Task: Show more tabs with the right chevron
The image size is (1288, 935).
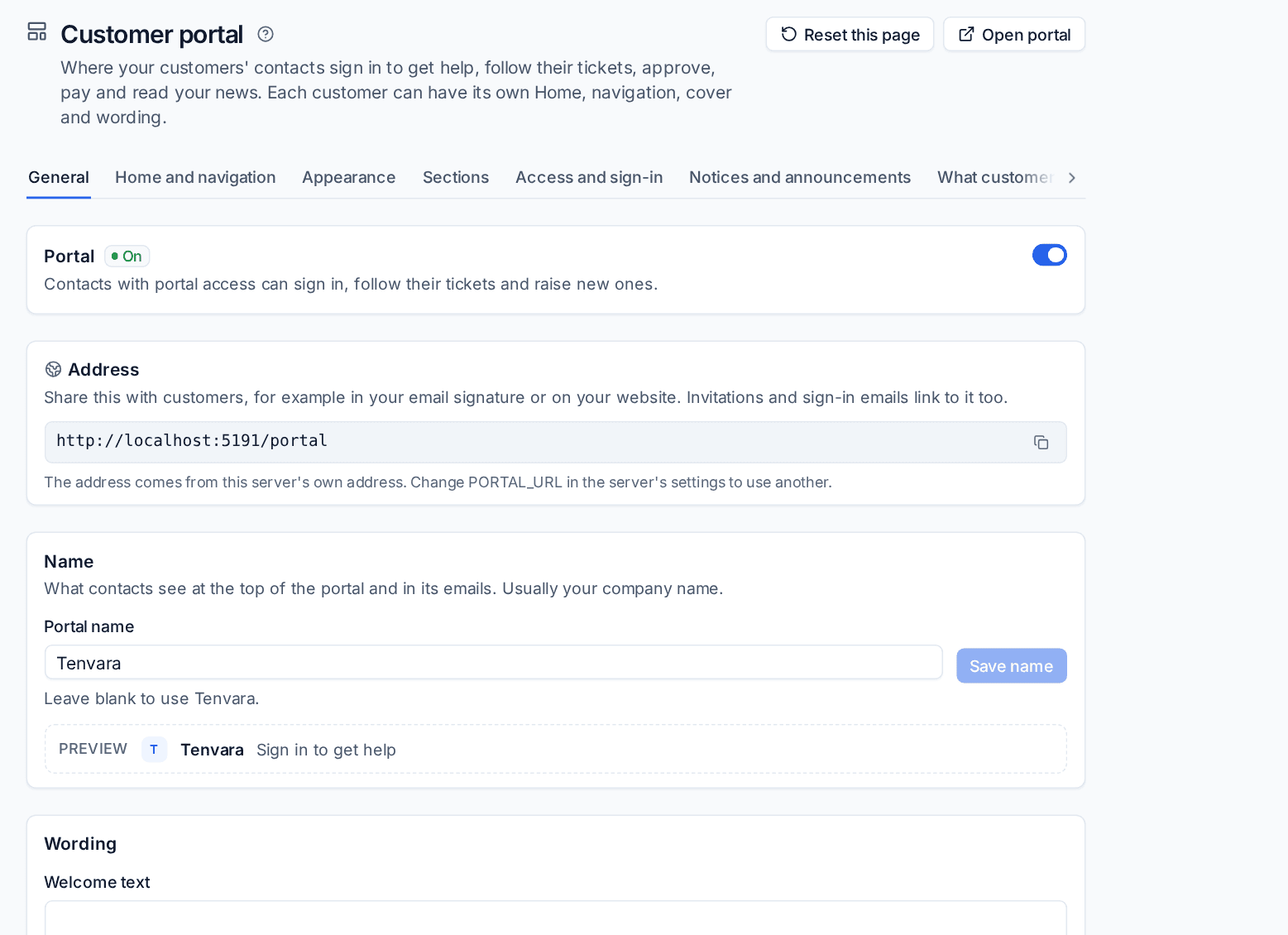Action: [1072, 178]
